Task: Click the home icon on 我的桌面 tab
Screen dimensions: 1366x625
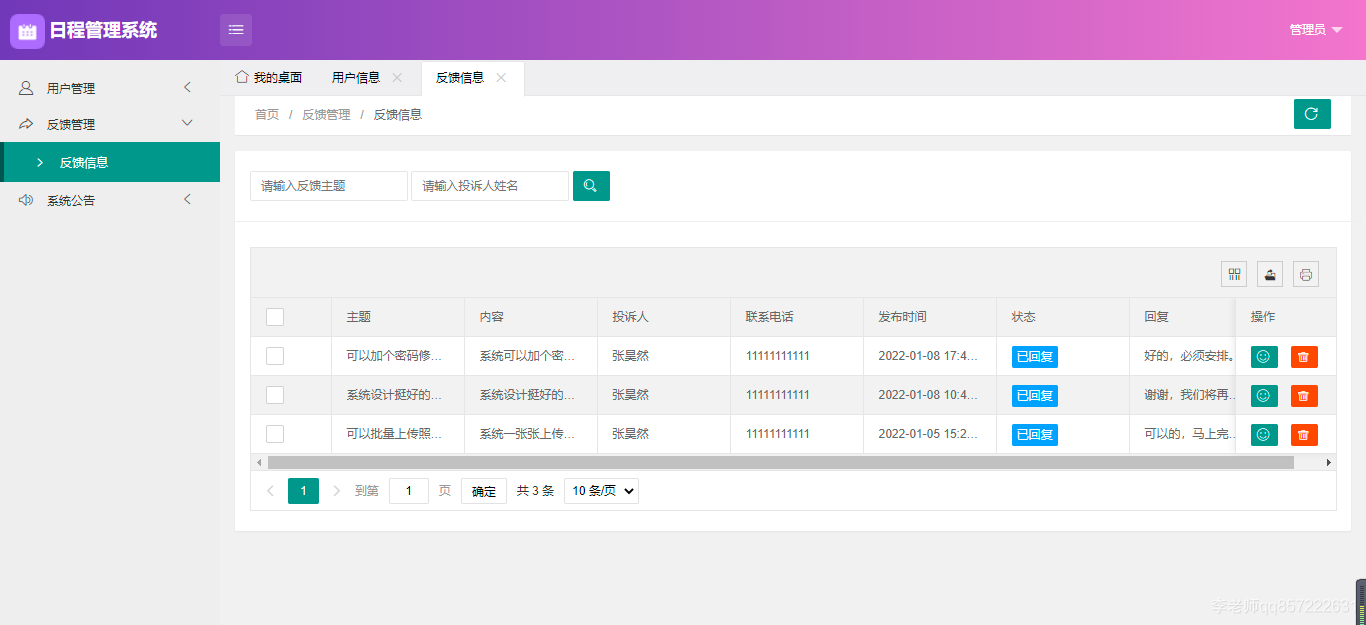Action: click(x=241, y=77)
